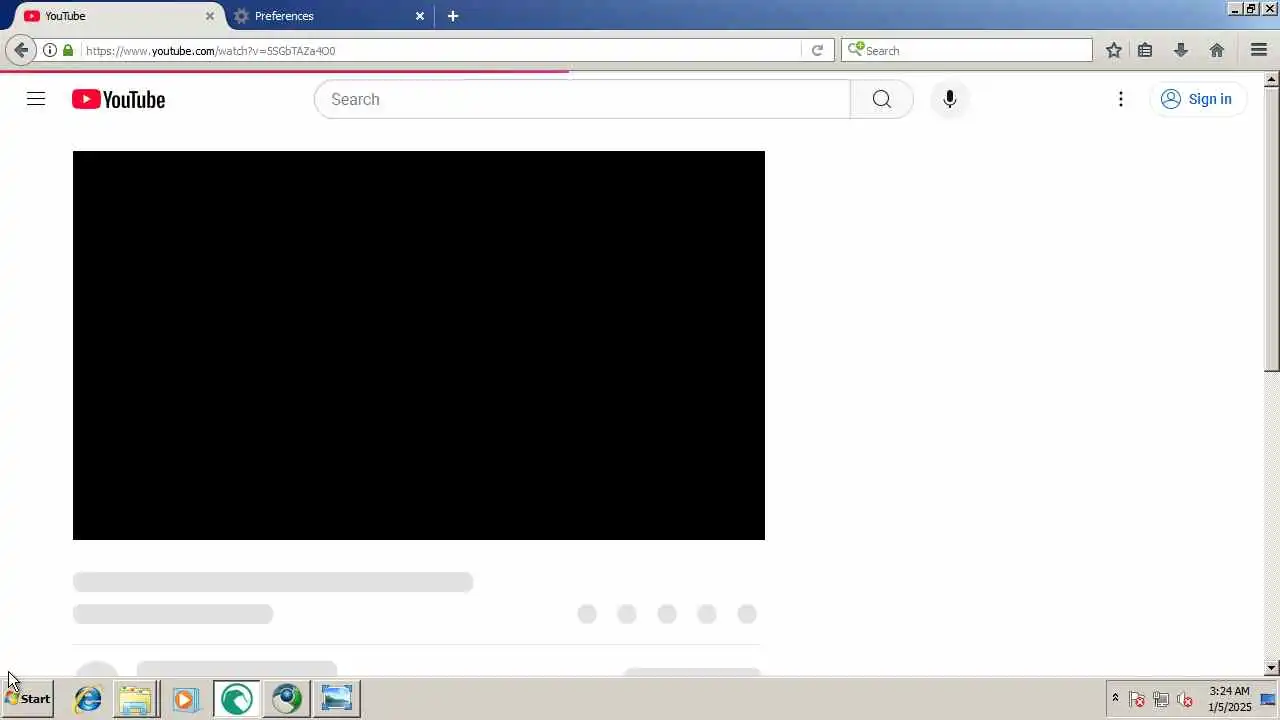Reload the page with the refresh button
Image resolution: width=1280 pixels, height=720 pixels.
tap(817, 50)
